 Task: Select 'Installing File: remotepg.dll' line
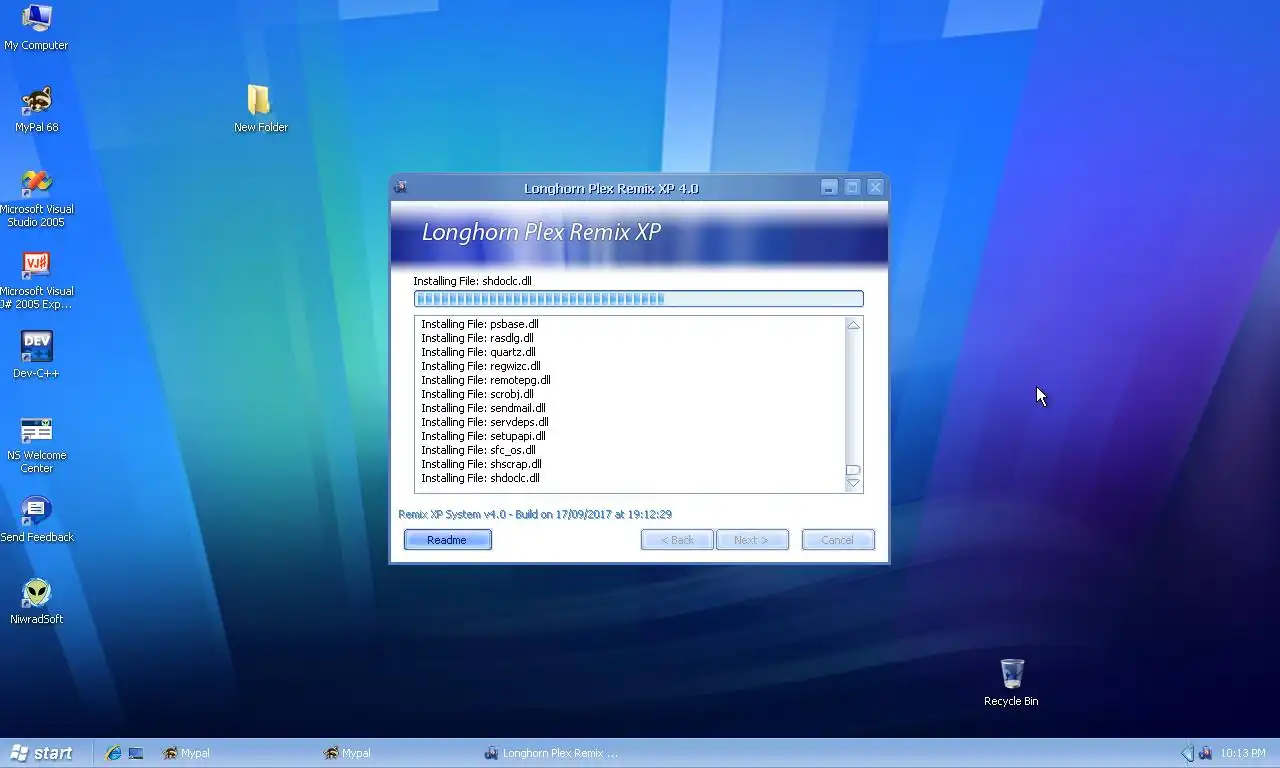486,380
